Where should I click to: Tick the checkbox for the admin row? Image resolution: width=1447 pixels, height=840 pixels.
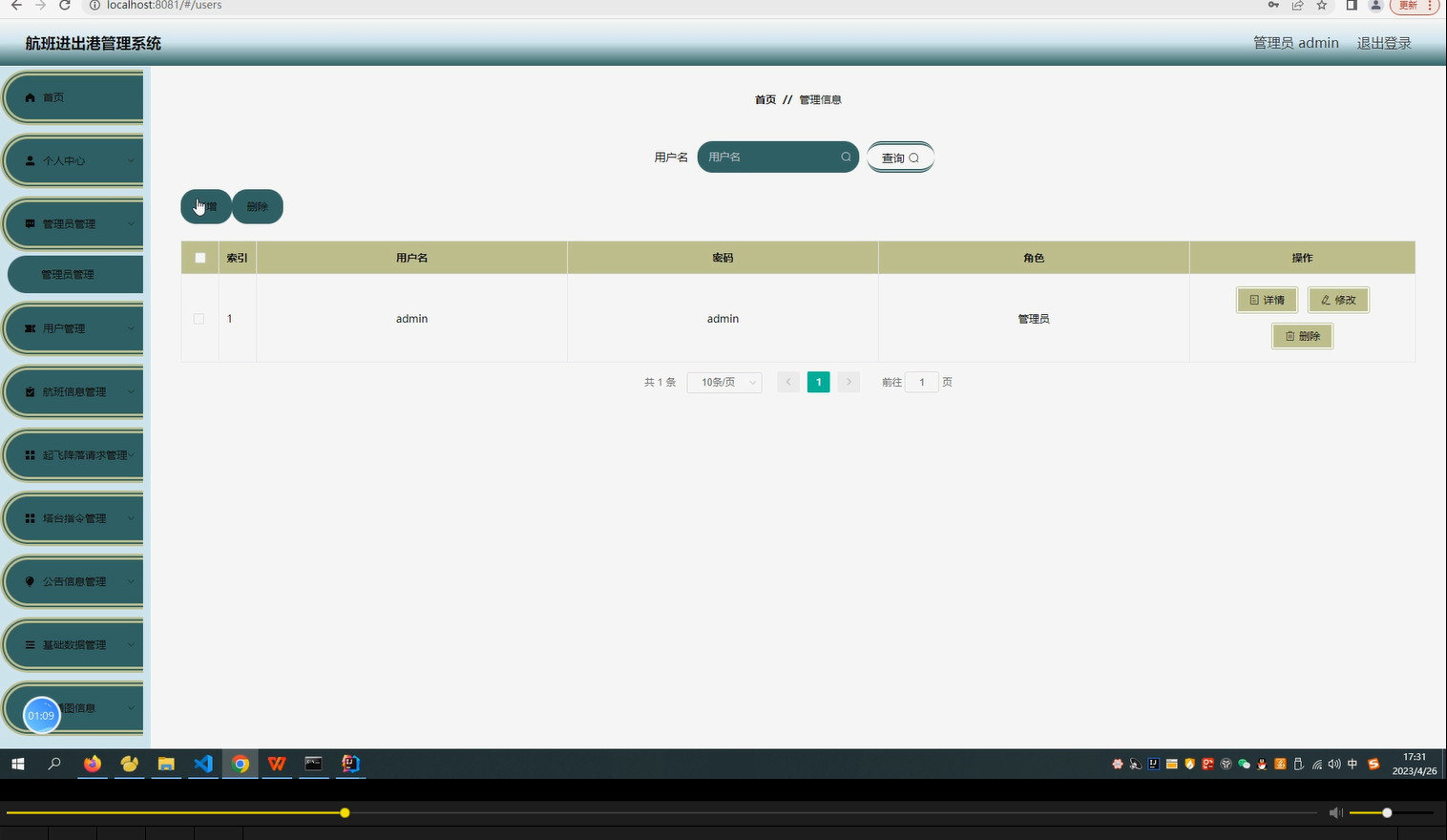(199, 319)
